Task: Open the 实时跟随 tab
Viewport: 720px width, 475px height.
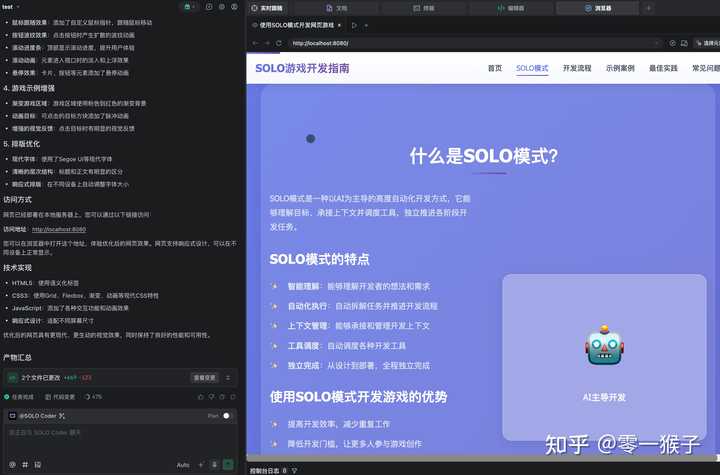Action: coord(267,8)
